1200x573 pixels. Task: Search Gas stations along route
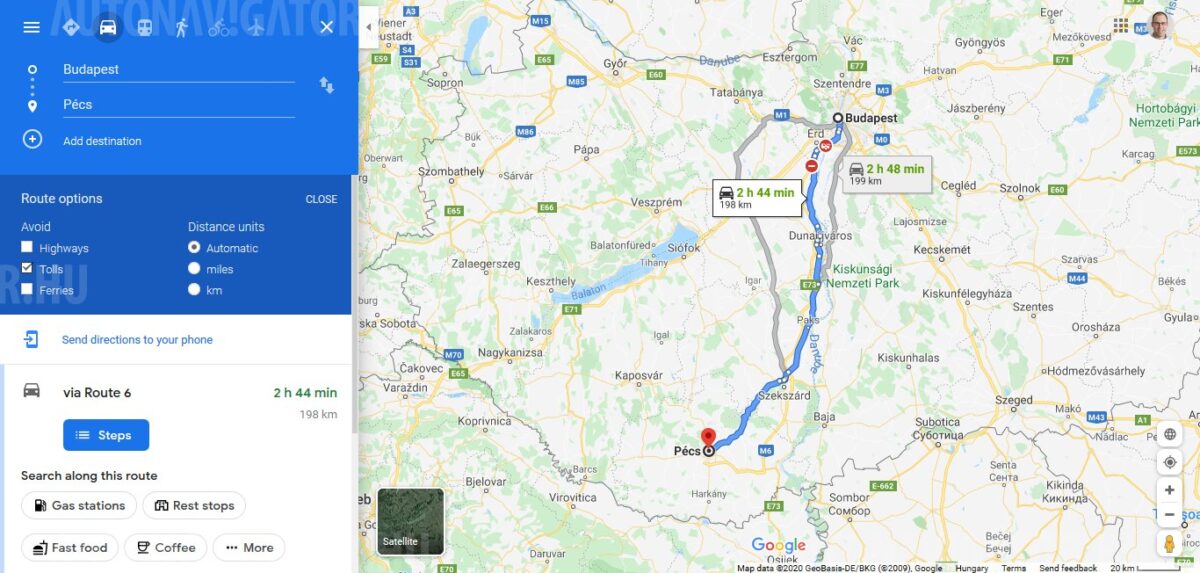pos(79,505)
